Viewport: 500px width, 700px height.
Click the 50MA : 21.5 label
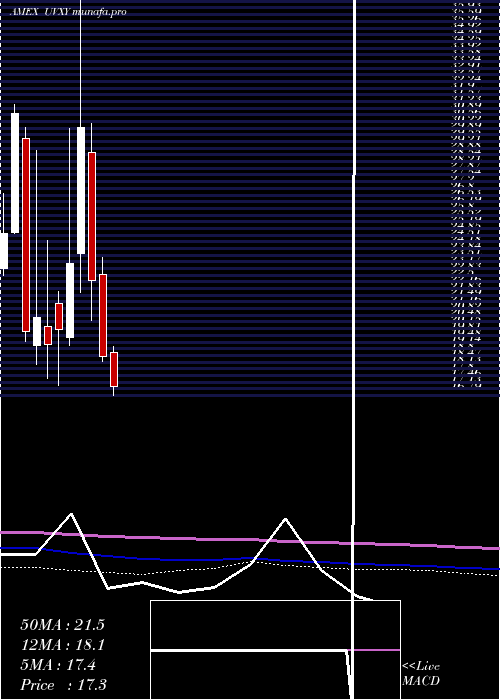[x=62, y=625]
